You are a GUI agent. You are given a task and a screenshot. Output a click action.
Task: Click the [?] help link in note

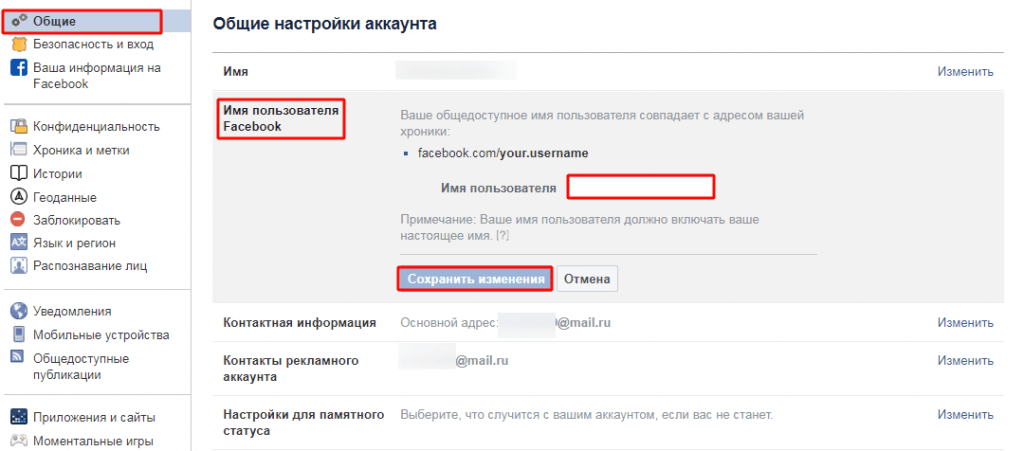pyautogui.click(x=502, y=237)
